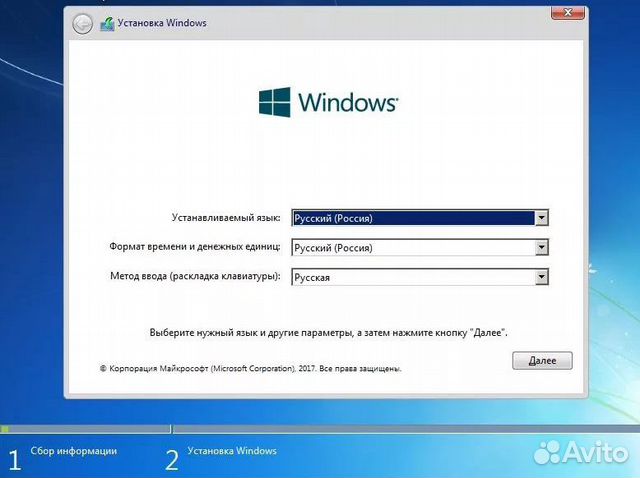Open the time and currency format dropdown arrow

click(x=541, y=247)
